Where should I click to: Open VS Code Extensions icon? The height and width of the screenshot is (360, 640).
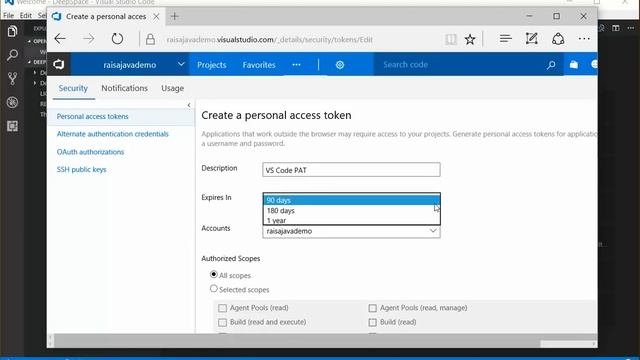[x=12, y=126]
